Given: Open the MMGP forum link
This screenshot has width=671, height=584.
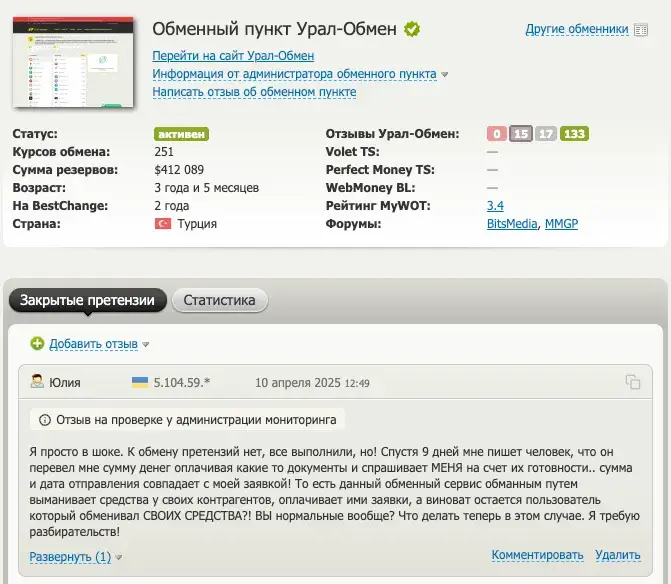Looking at the screenshot, I should click(561, 224).
